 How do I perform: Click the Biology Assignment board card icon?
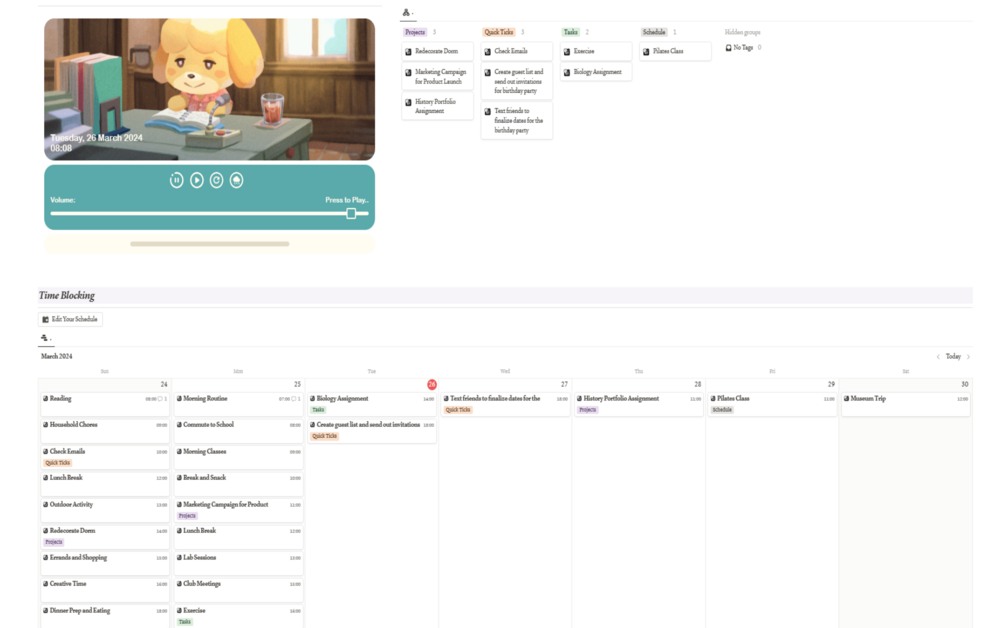coord(567,72)
